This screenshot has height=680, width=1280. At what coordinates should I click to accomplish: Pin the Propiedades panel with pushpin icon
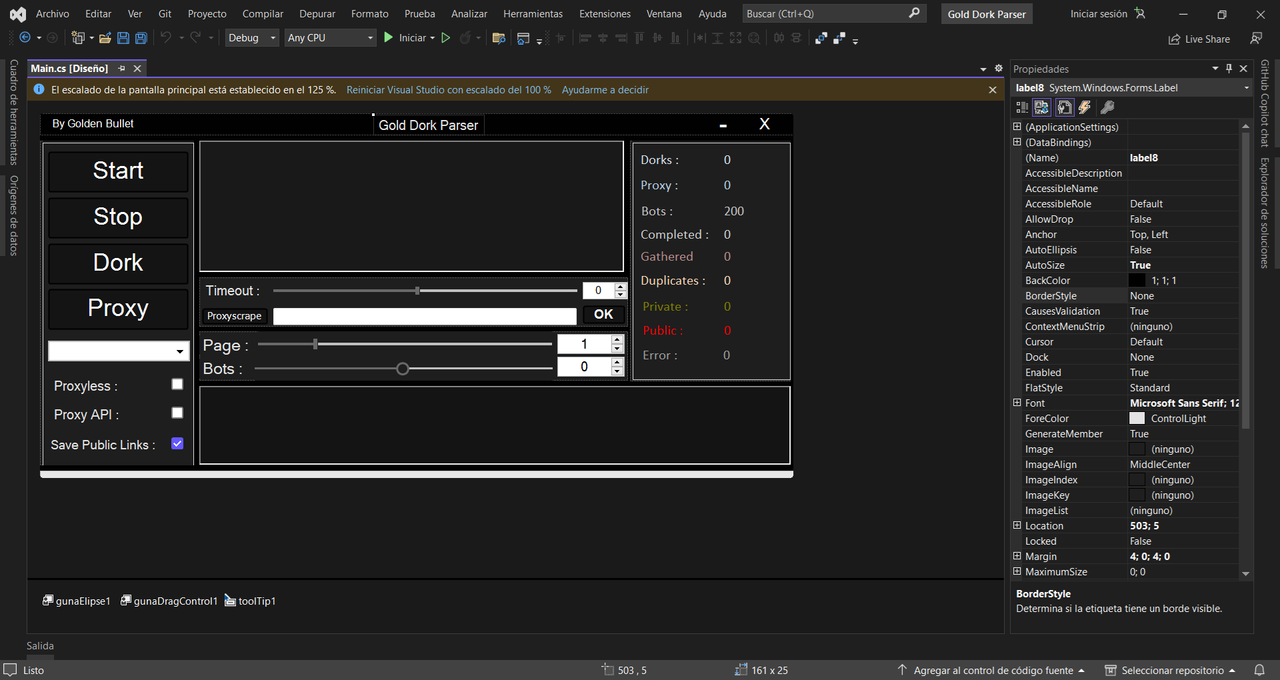(x=1229, y=68)
